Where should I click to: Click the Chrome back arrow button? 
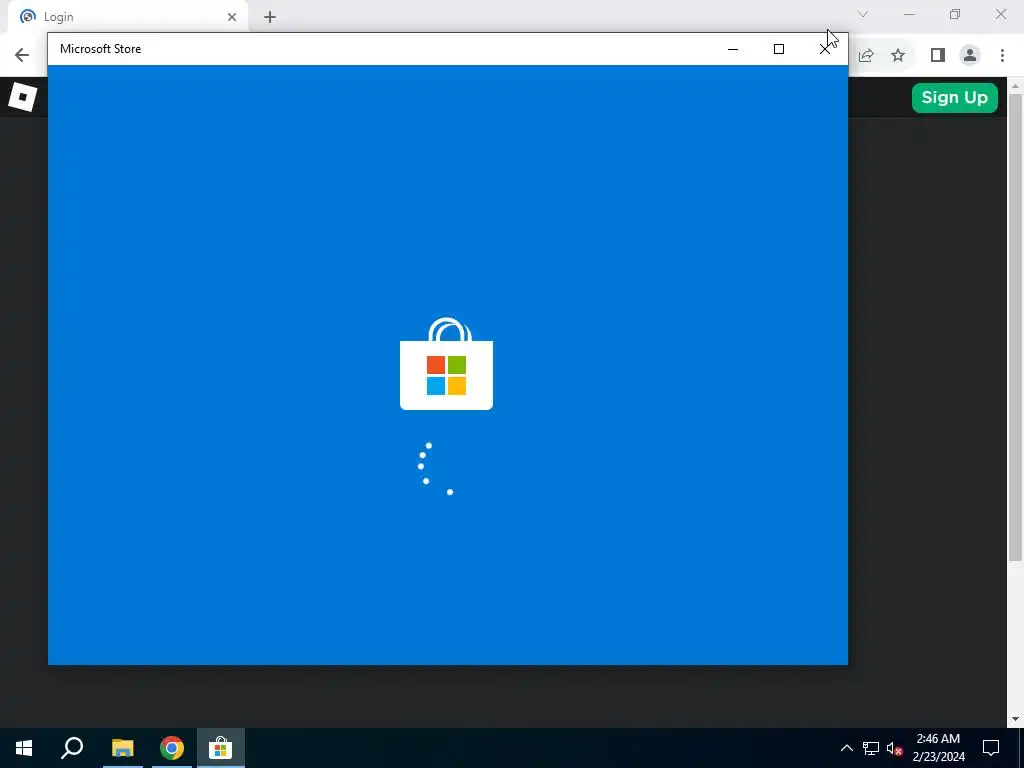pyautogui.click(x=22, y=55)
